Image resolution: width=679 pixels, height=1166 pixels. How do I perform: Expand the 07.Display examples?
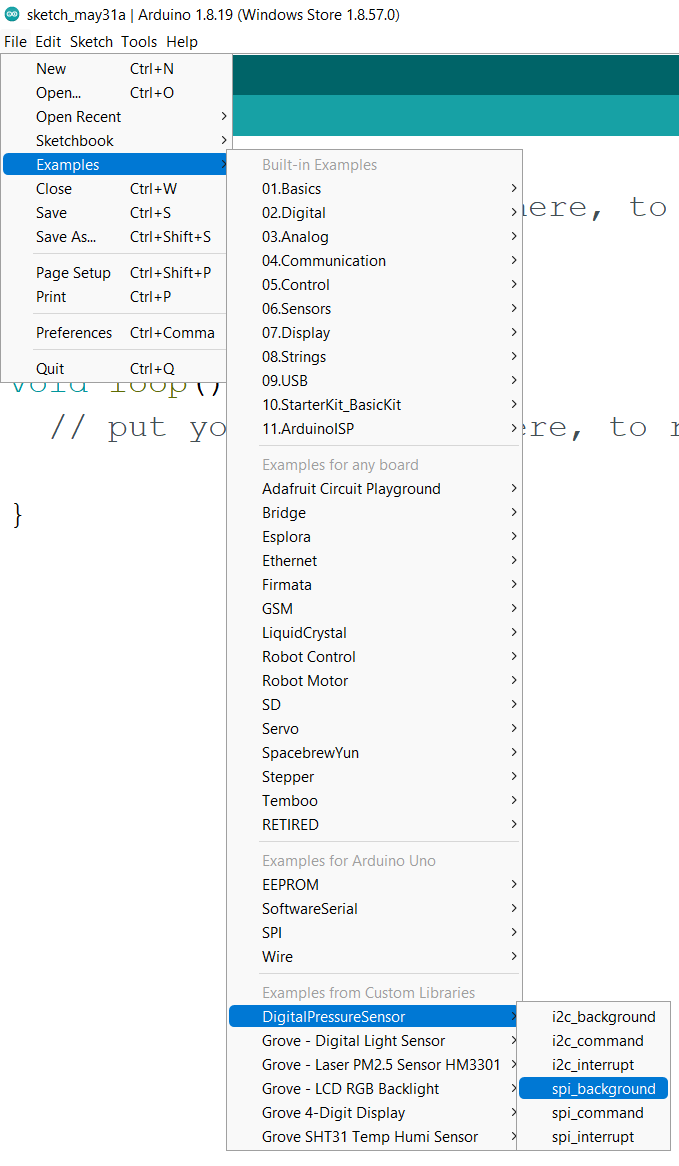[374, 332]
